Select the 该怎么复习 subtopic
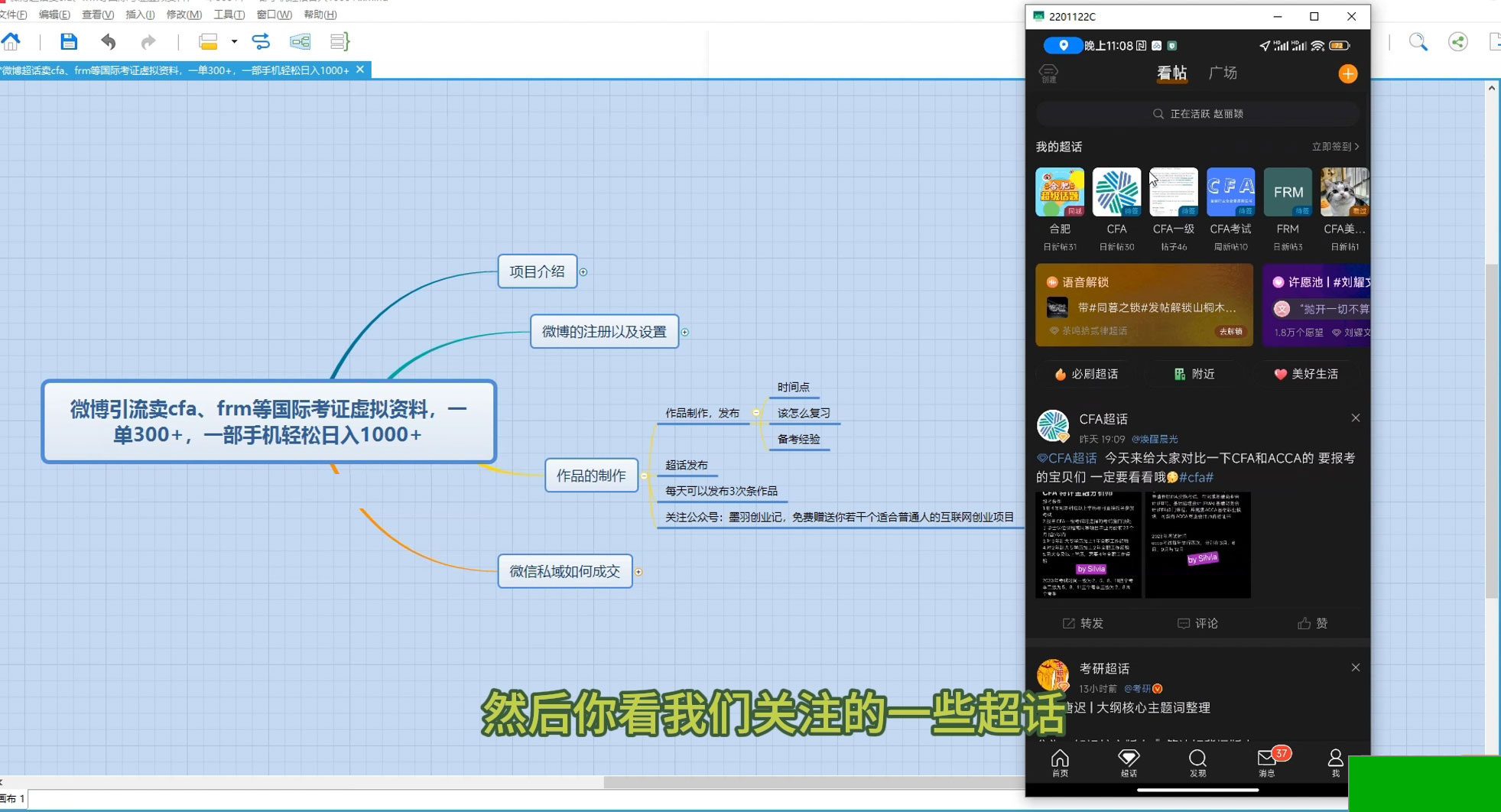The width and height of the screenshot is (1501, 812). [x=804, y=413]
